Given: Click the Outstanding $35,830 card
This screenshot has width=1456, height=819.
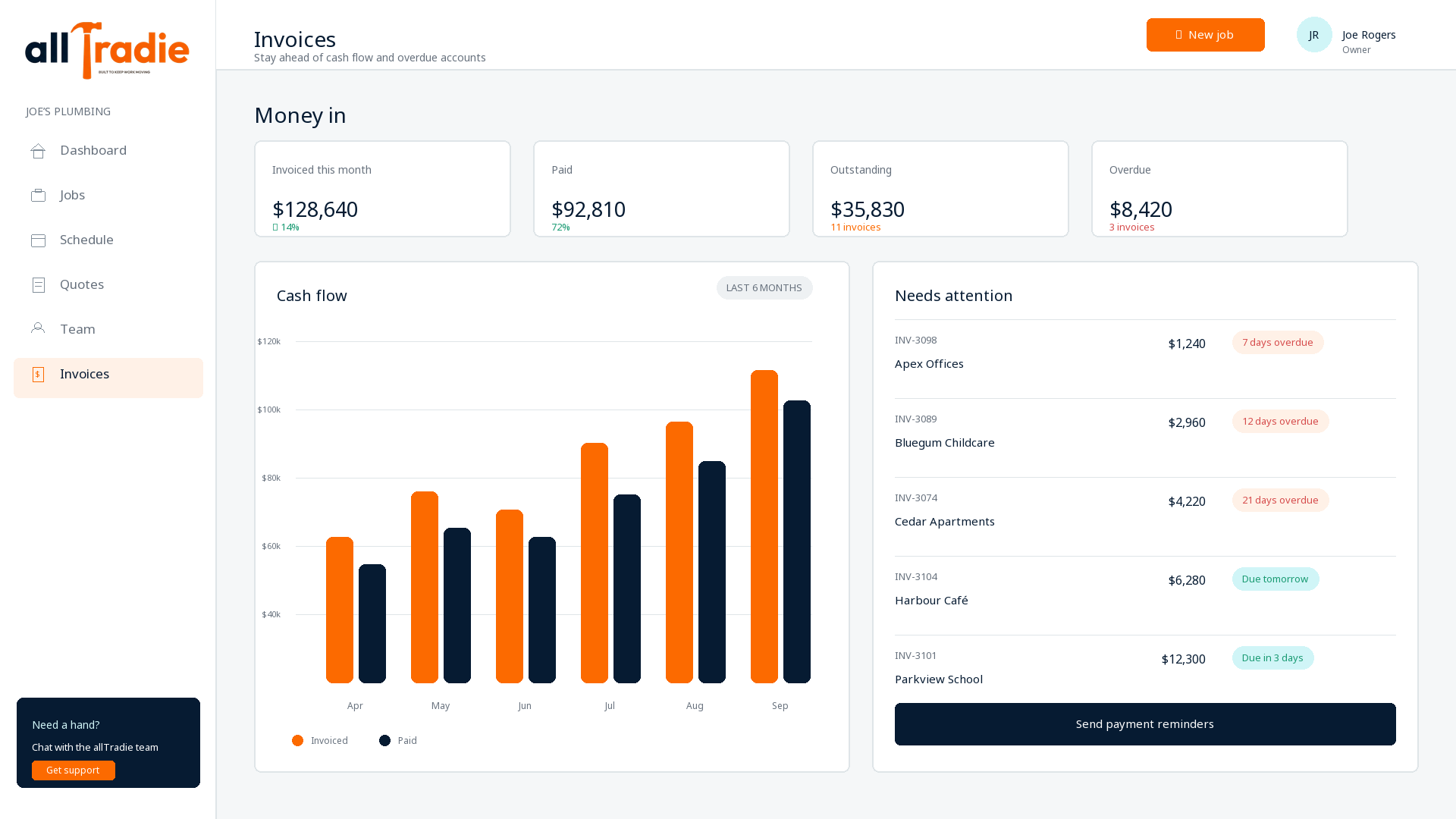Looking at the screenshot, I should pyautogui.click(x=940, y=189).
